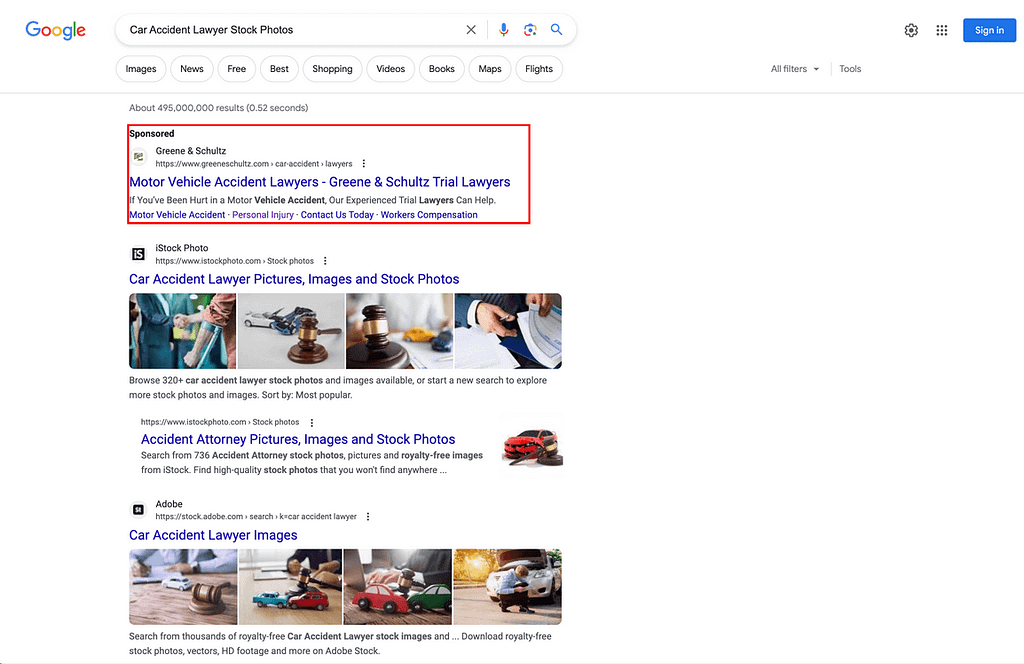This screenshot has width=1024, height=664.
Task: Click the Greene & Schultz favicon
Action: [x=138, y=157]
